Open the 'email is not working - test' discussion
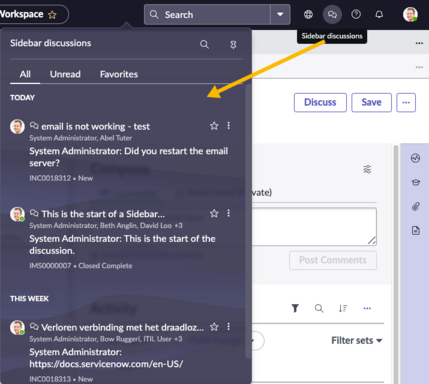This screenshot has width=429, height=384. (x=95, y=127)
